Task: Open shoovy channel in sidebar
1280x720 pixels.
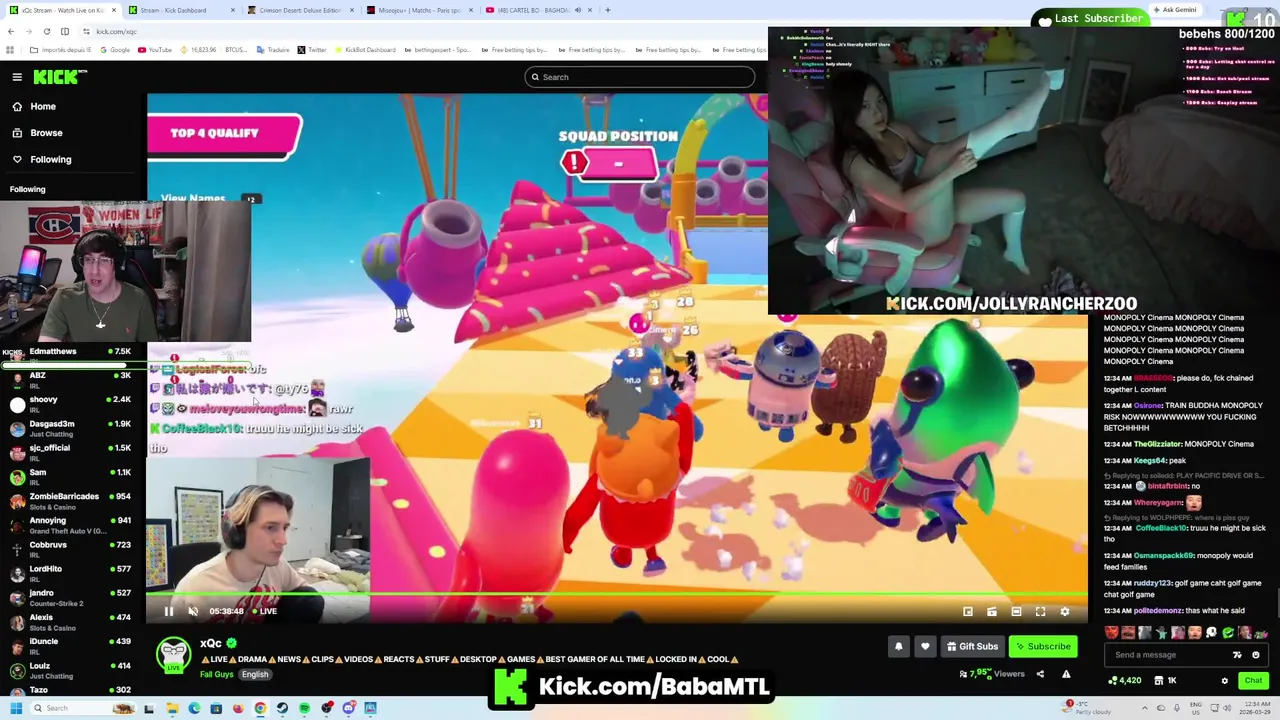Action: 70,404
